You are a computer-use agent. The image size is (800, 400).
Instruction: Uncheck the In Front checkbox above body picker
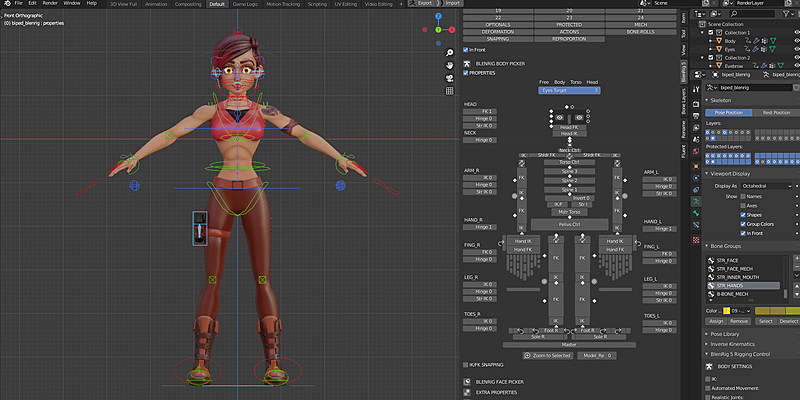(468, 48)
